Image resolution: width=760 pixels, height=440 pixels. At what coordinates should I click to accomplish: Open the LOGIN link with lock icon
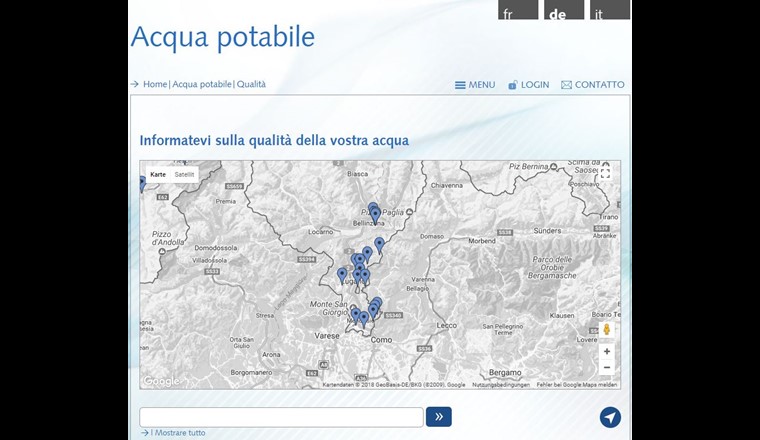(x=528, y=85)
